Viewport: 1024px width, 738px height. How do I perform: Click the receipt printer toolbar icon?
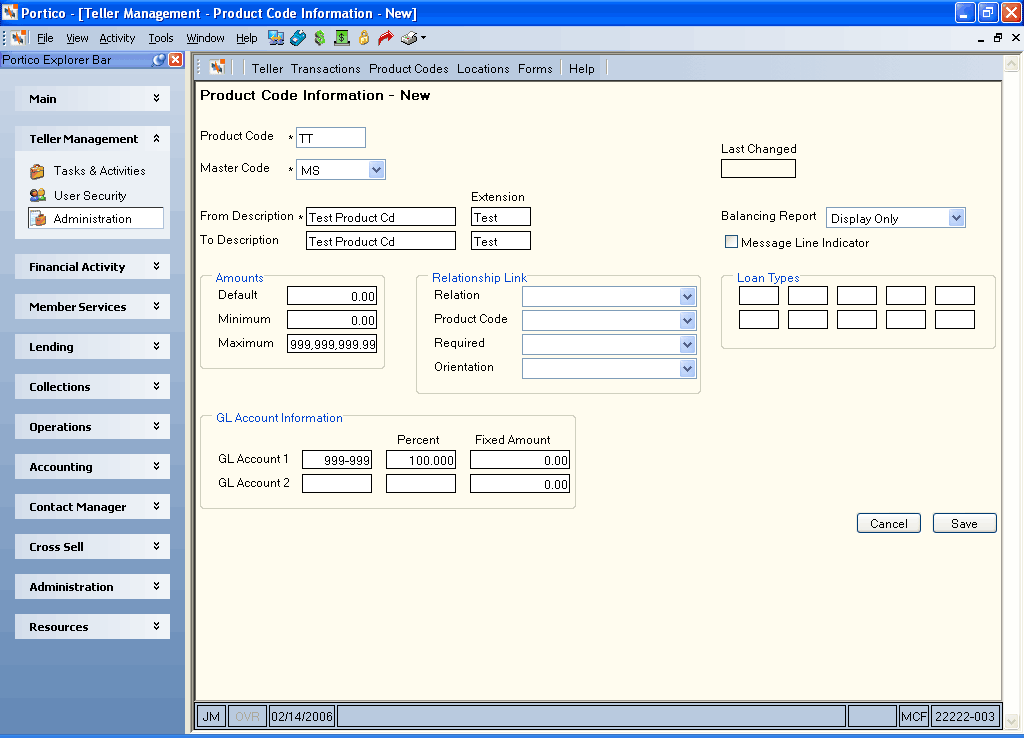(x=409, y=38)
